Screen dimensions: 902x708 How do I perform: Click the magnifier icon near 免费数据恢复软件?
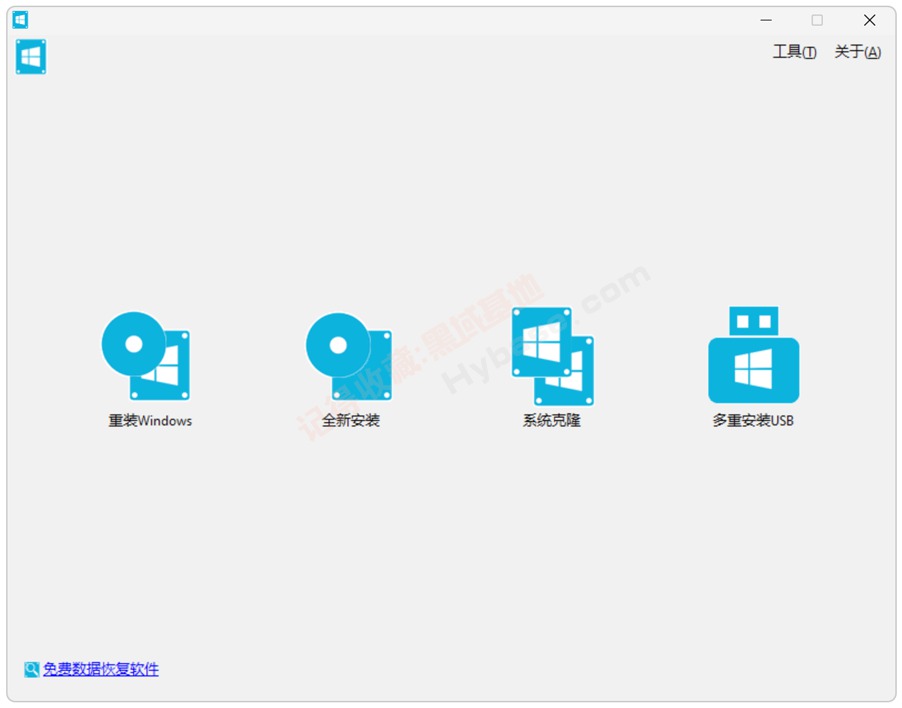pyautogui.click(x=31, y=668)
